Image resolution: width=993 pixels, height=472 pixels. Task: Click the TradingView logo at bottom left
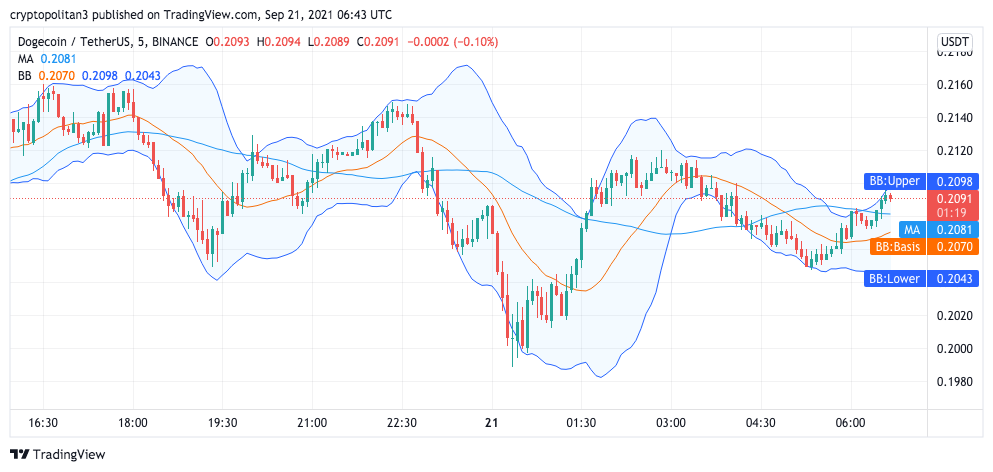pyautogui.click(x=58, y=454)
